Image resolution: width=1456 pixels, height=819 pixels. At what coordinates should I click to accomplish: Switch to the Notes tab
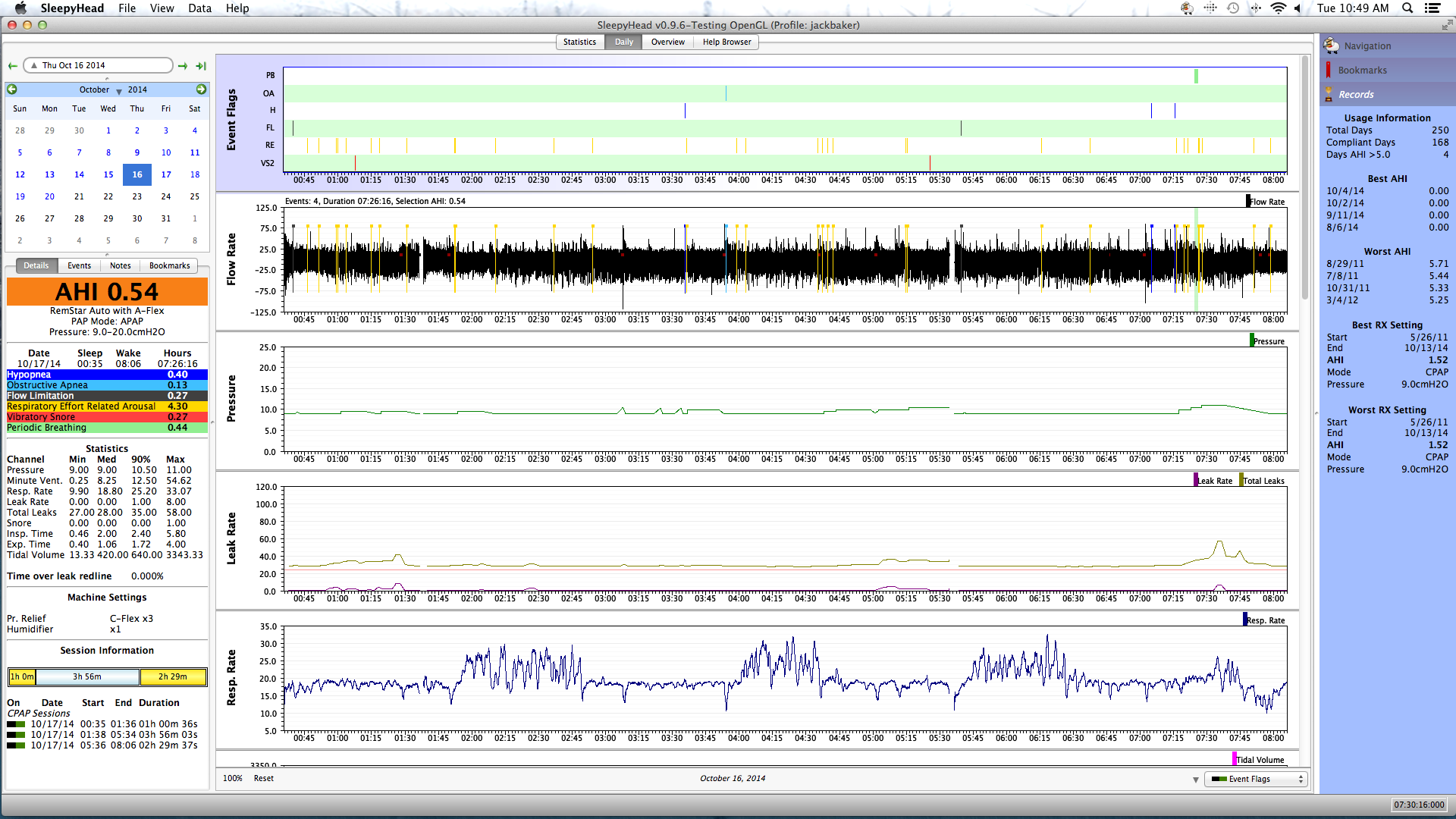point(120,266)
